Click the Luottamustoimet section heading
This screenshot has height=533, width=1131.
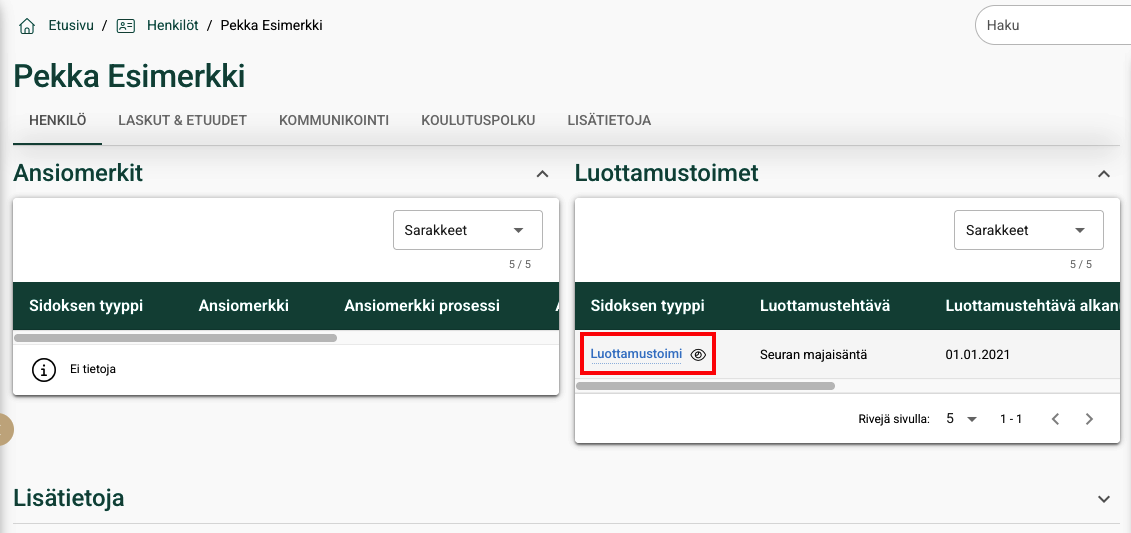click(x=666, y=173)
